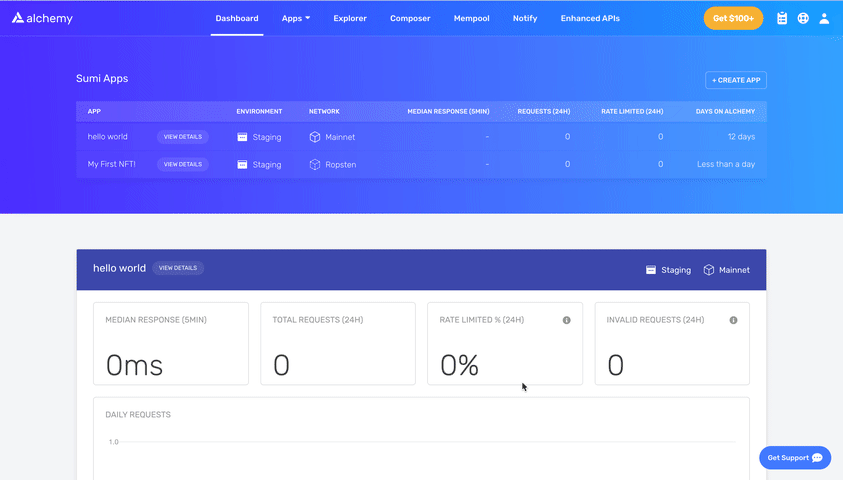Open Notify from the top navigation
Screen dimensions: 843x480
pos(525,18)
